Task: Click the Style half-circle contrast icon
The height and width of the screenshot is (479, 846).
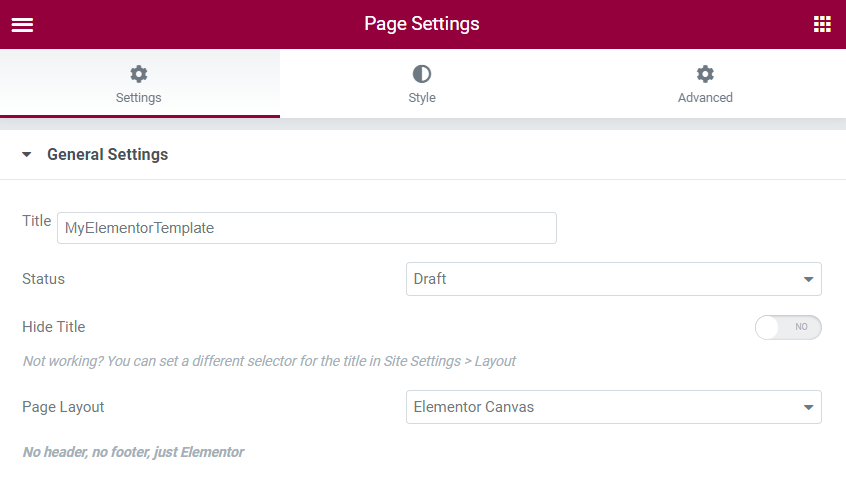Action: click(422, 74)
